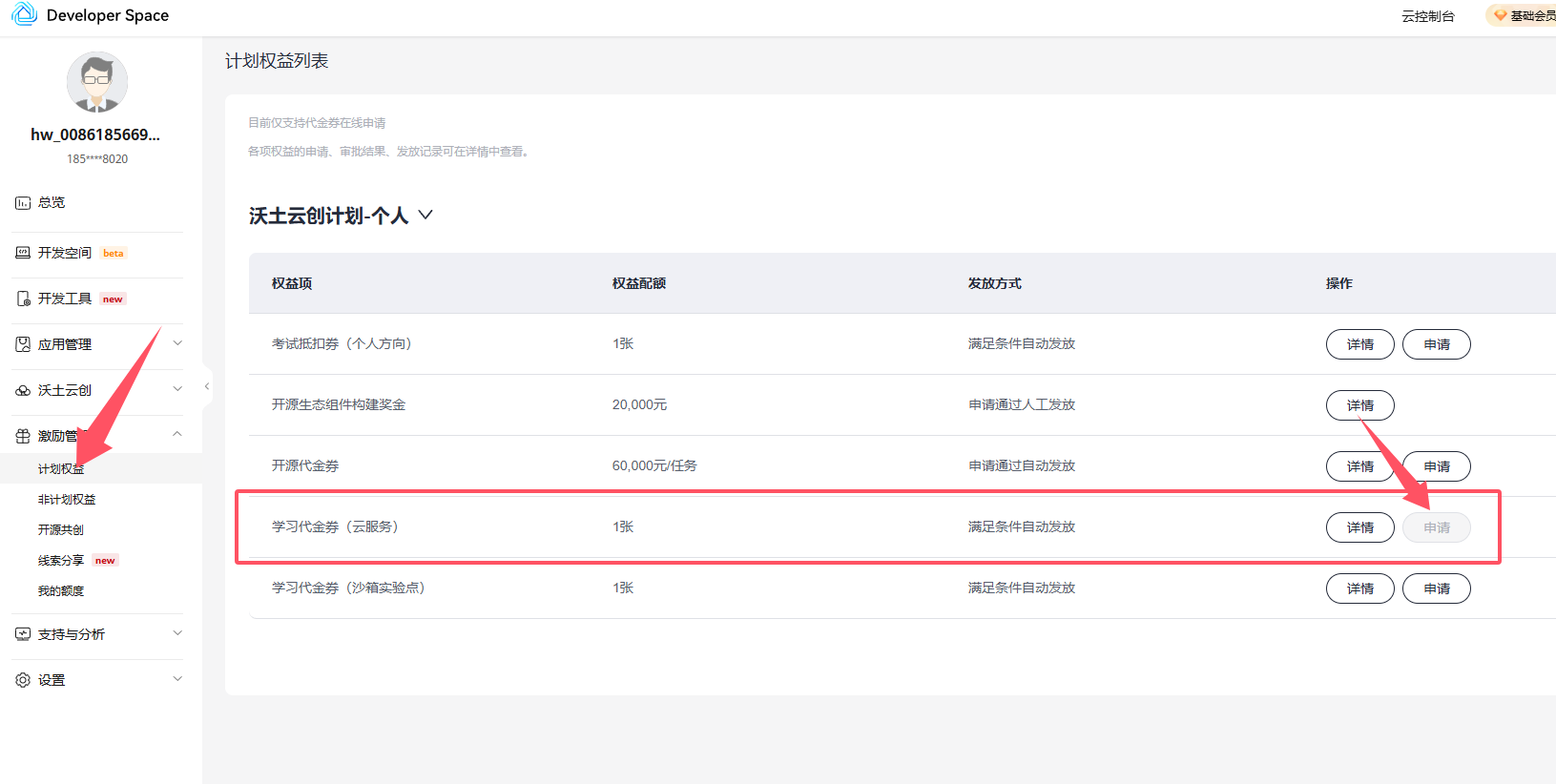This screenshot has width=1556, height=784.
Task: Click the Developer Space cloud logo icon
Action: pyautogui.click(x=24, y=14)
